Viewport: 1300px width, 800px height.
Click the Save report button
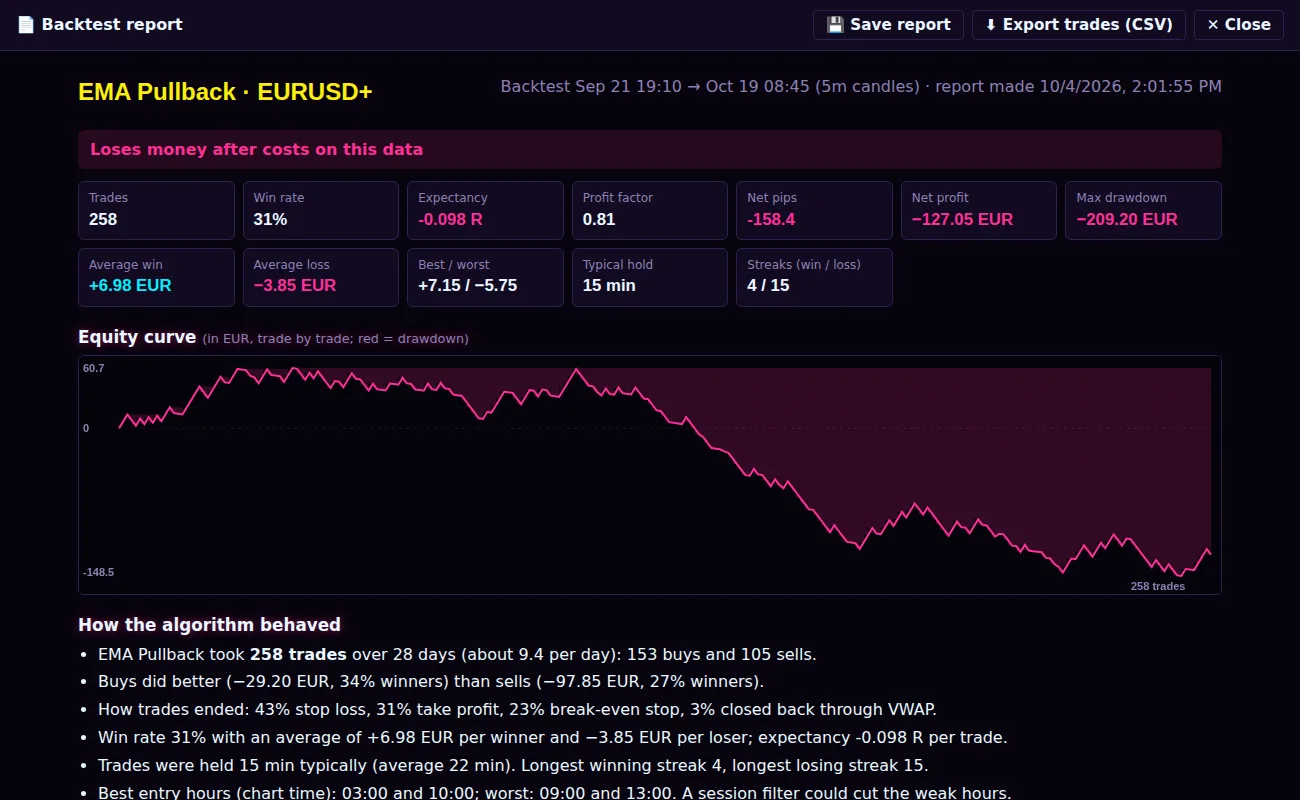tap(888, 25)
